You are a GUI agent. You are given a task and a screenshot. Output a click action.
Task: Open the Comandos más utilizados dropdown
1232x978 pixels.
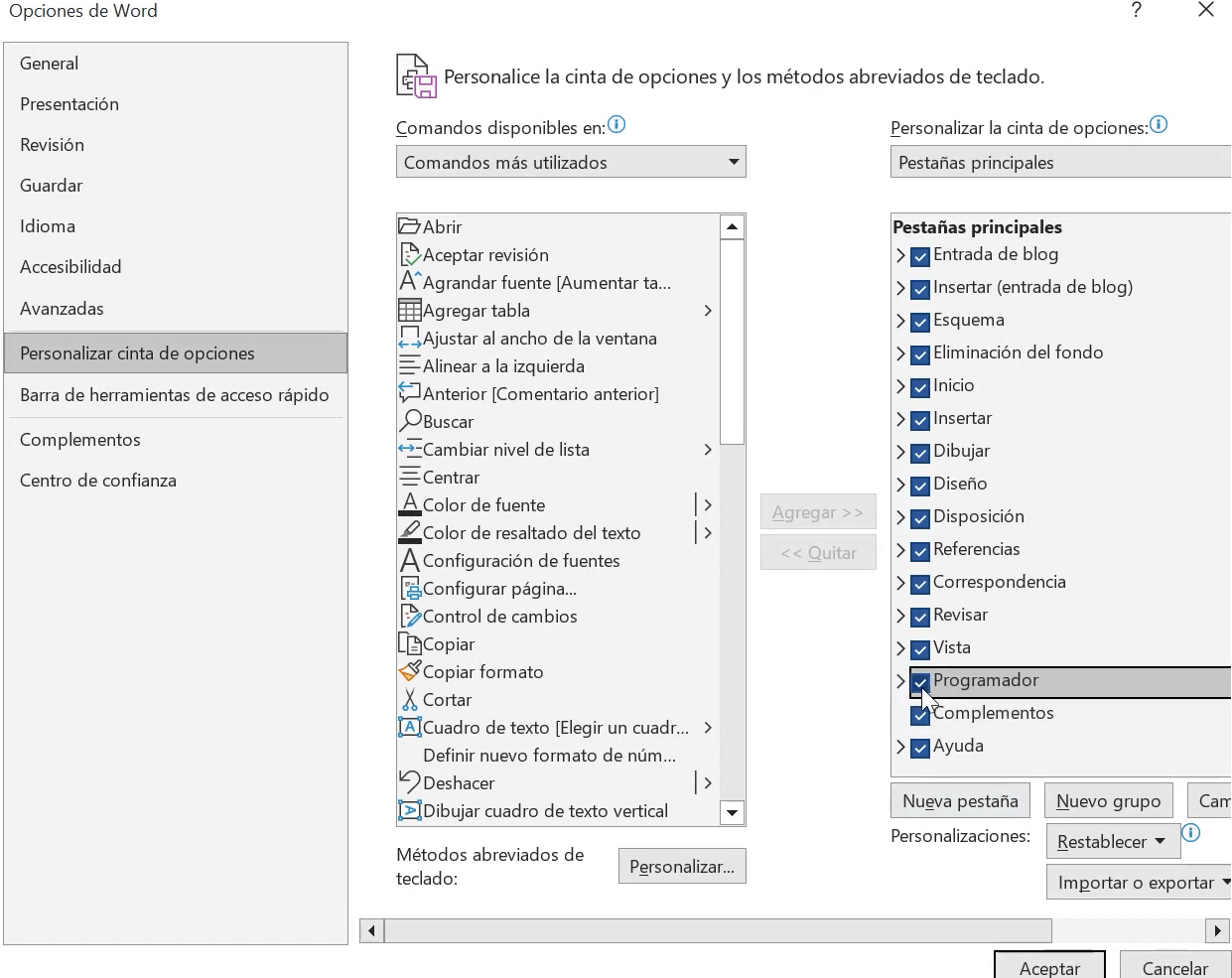571,162
